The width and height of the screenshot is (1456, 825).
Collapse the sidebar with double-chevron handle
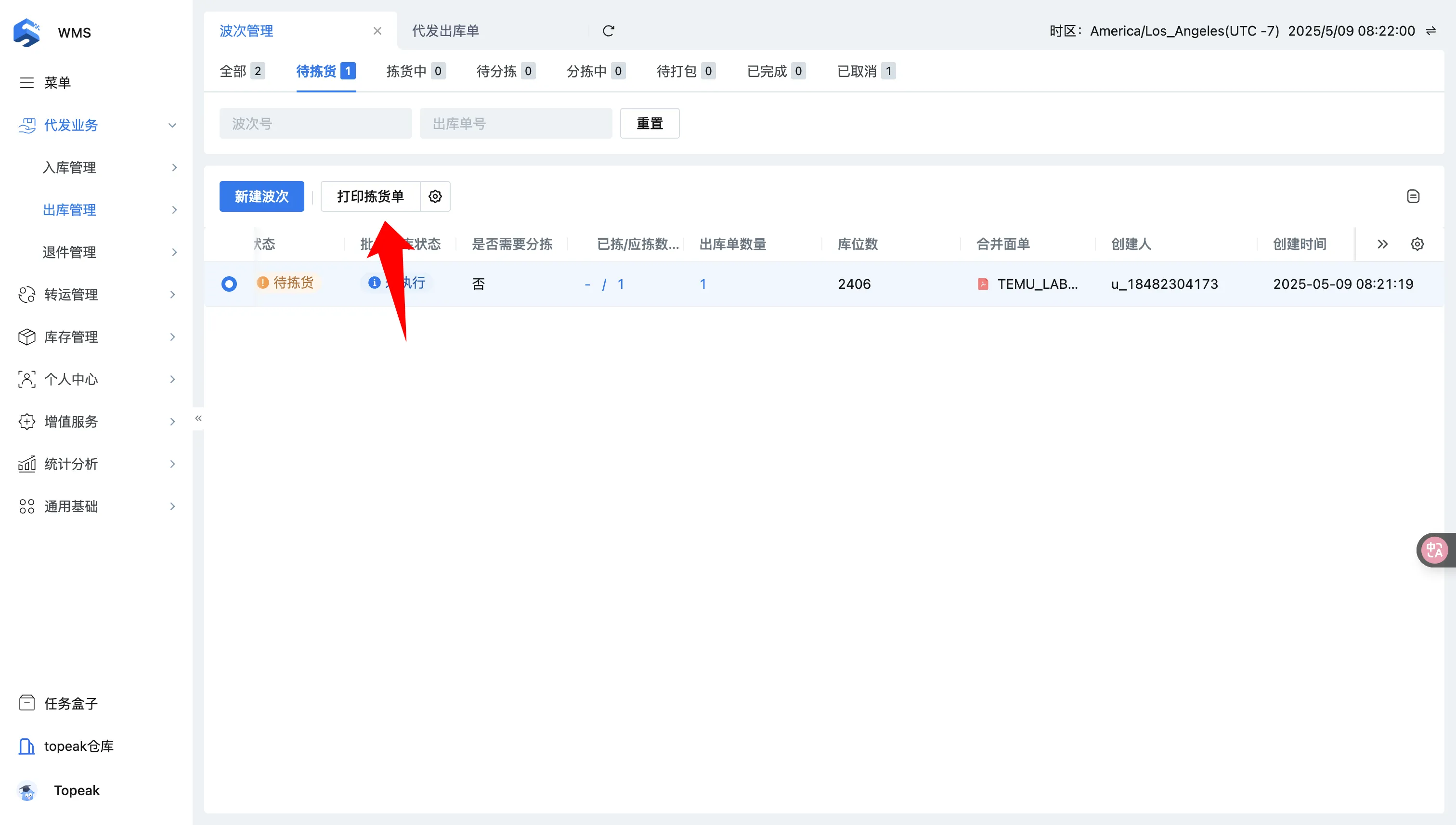click(198, 418)
